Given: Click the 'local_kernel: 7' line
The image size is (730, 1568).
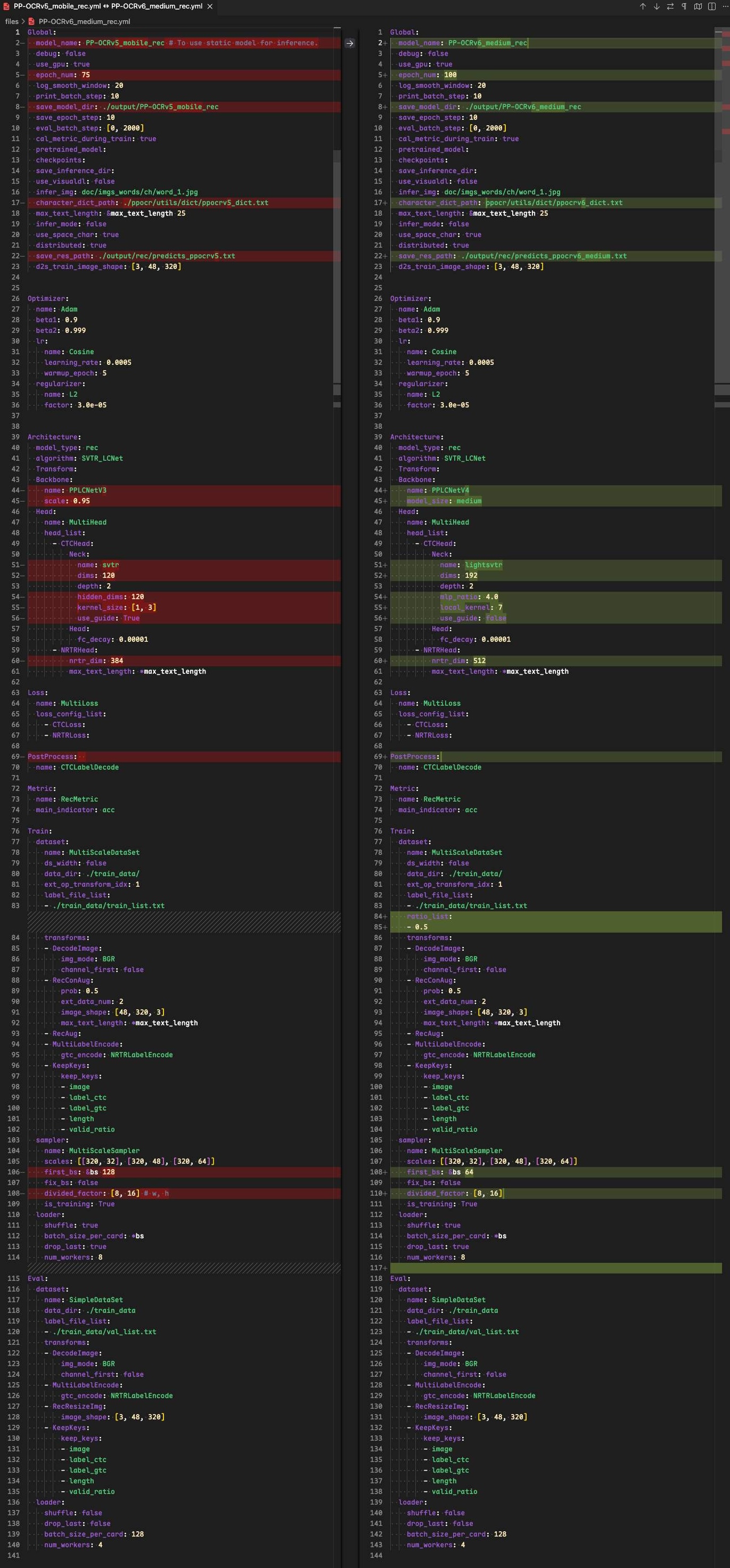Looking at the screenshot, I should pyautogui.click(x=555, y=608).
